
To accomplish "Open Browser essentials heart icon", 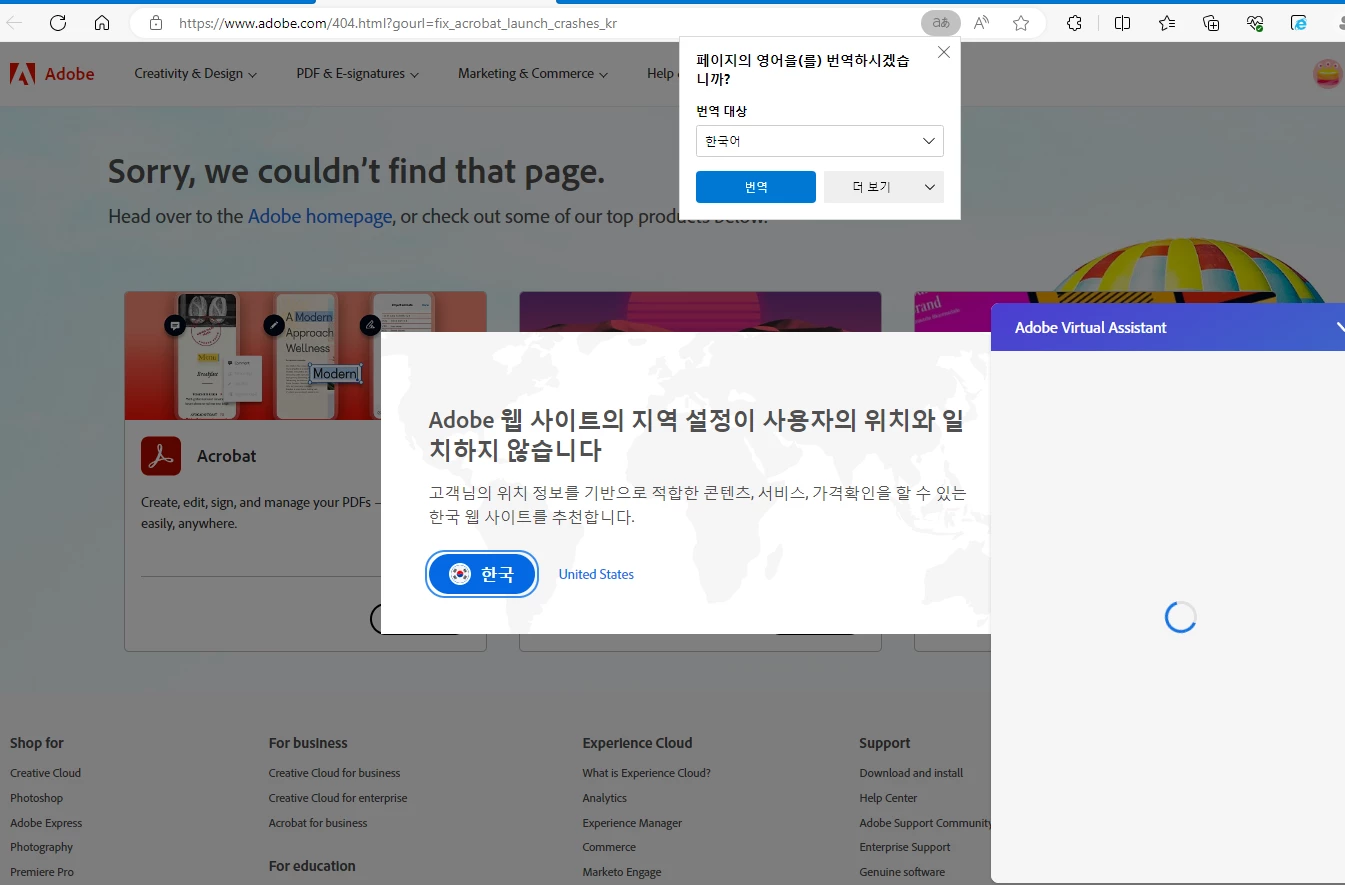I will [x=1255, y=23].
